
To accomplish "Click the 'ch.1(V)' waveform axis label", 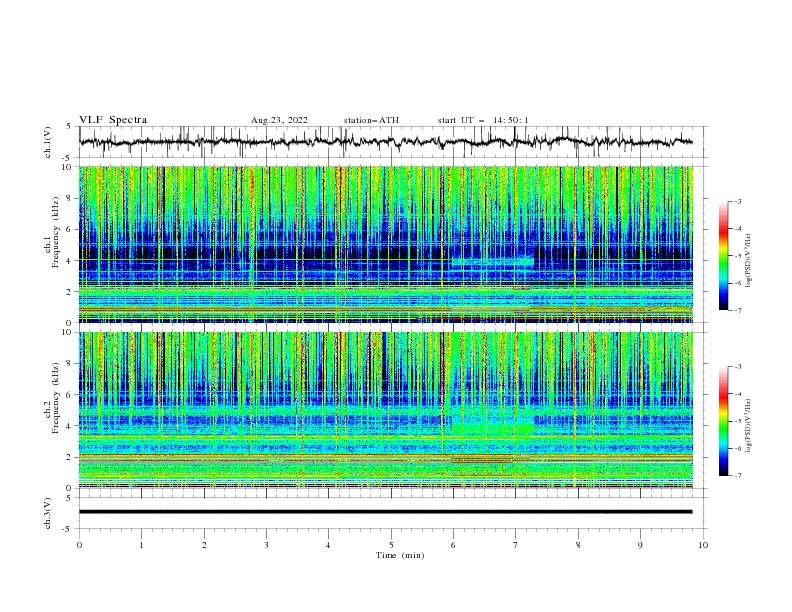I will pyautogui.click(x=48, y=142).
